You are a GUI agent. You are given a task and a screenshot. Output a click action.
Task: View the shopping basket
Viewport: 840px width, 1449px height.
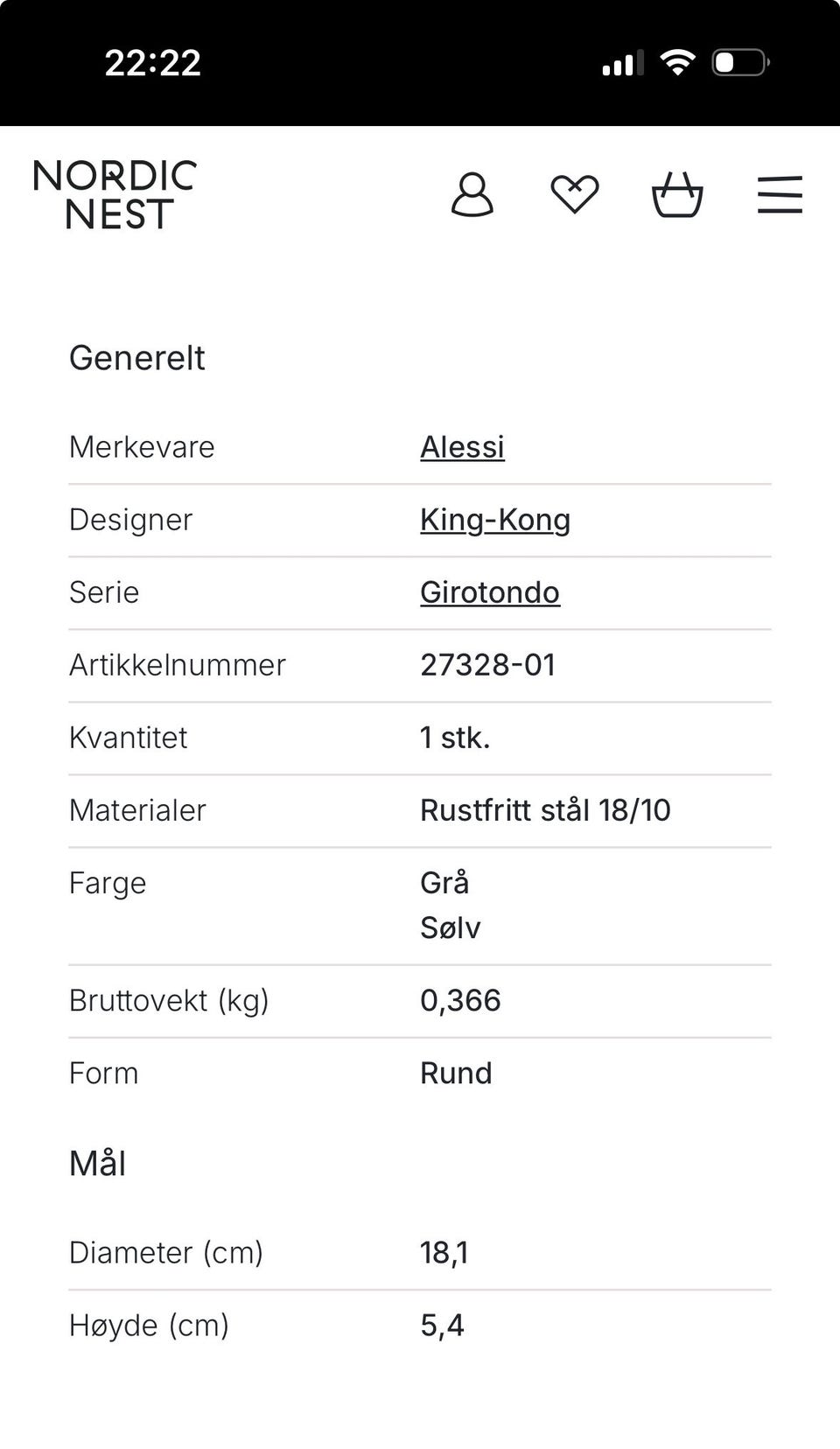(677, 194)
